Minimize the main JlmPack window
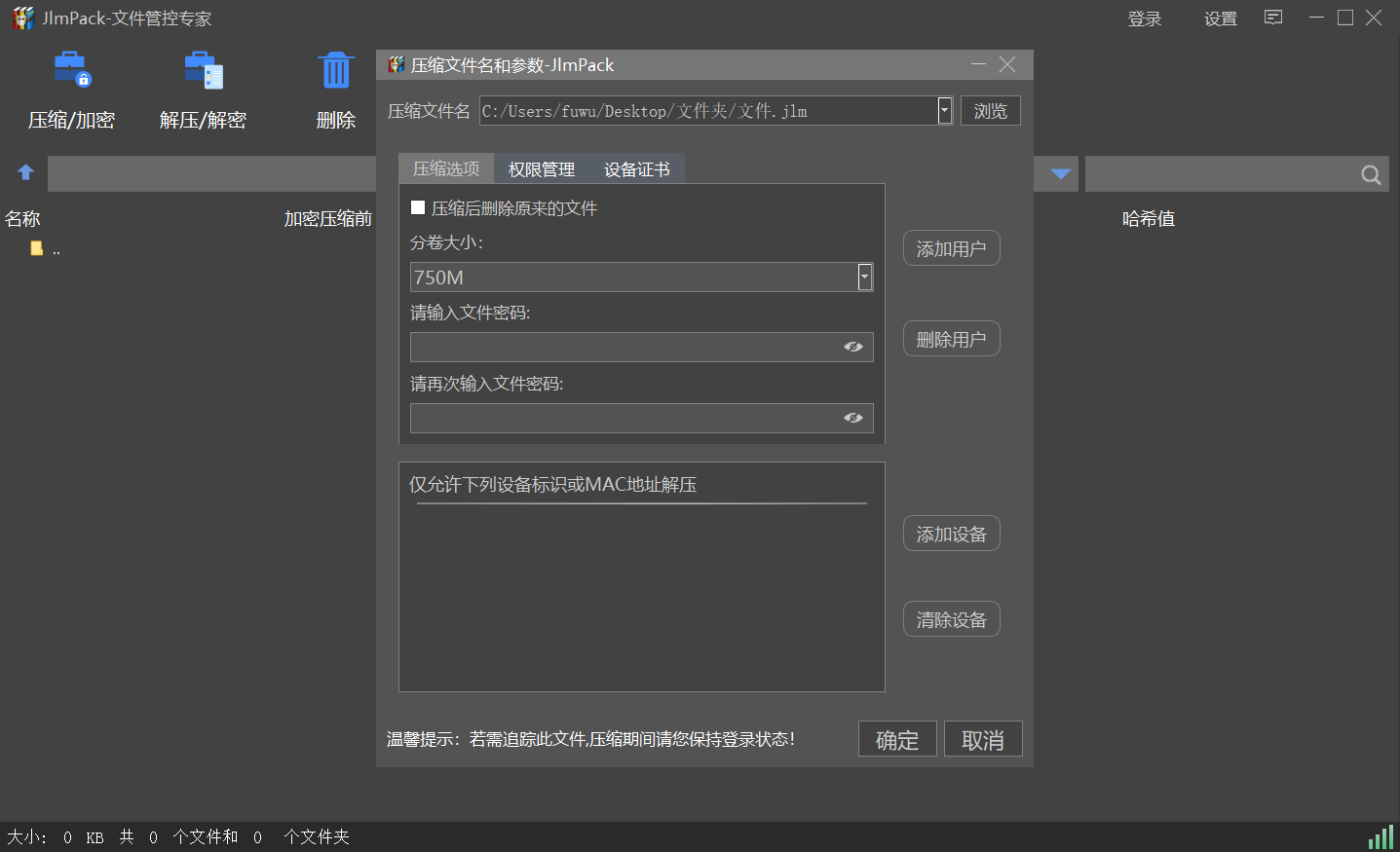Image resolution: width=1400 pixels, height=852 pixels. 1316,18
